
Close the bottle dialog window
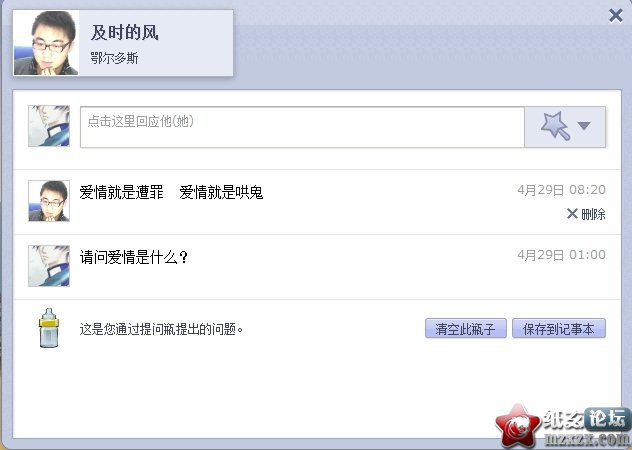pyautogui.click(x=615, y=16)
